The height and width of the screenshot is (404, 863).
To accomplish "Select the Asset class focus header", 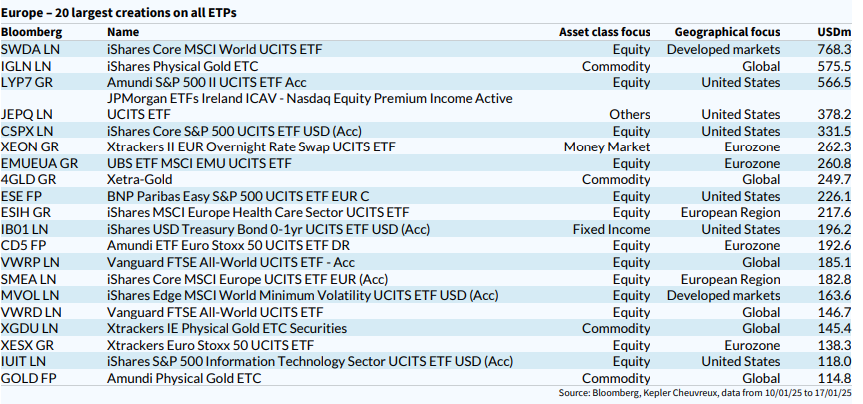I will point(604,32).
